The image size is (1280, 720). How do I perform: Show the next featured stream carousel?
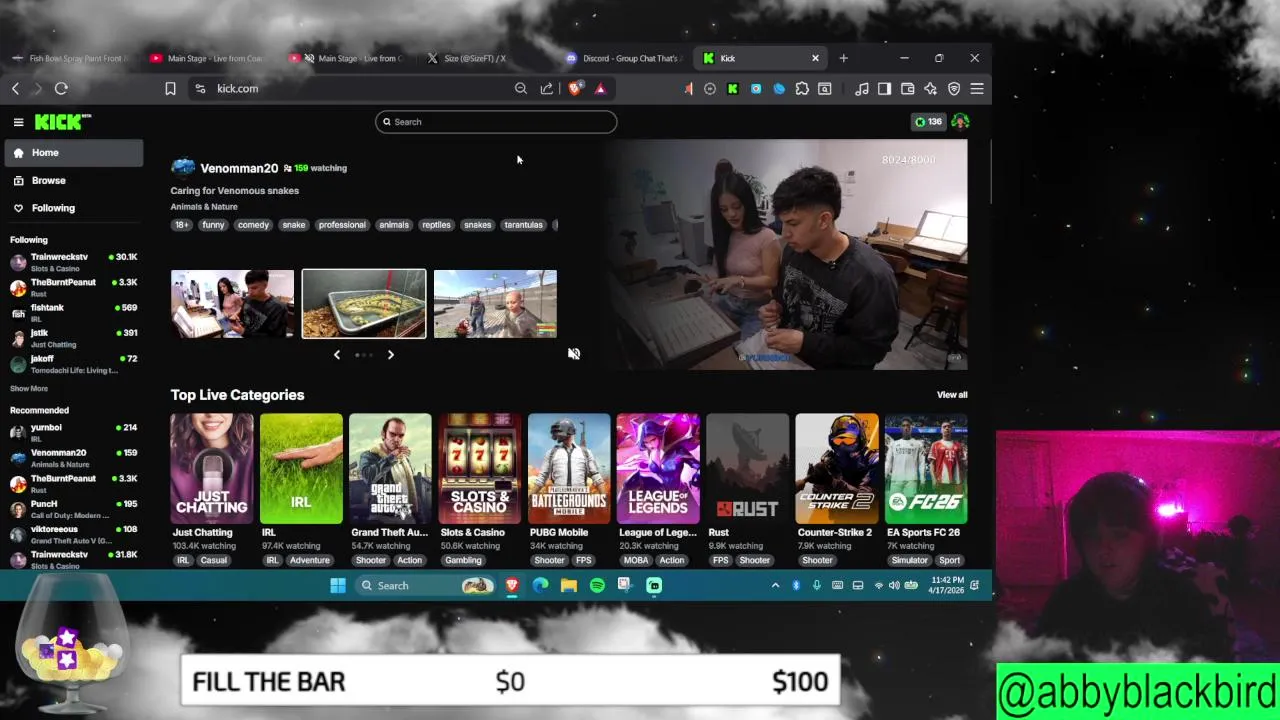391,355
